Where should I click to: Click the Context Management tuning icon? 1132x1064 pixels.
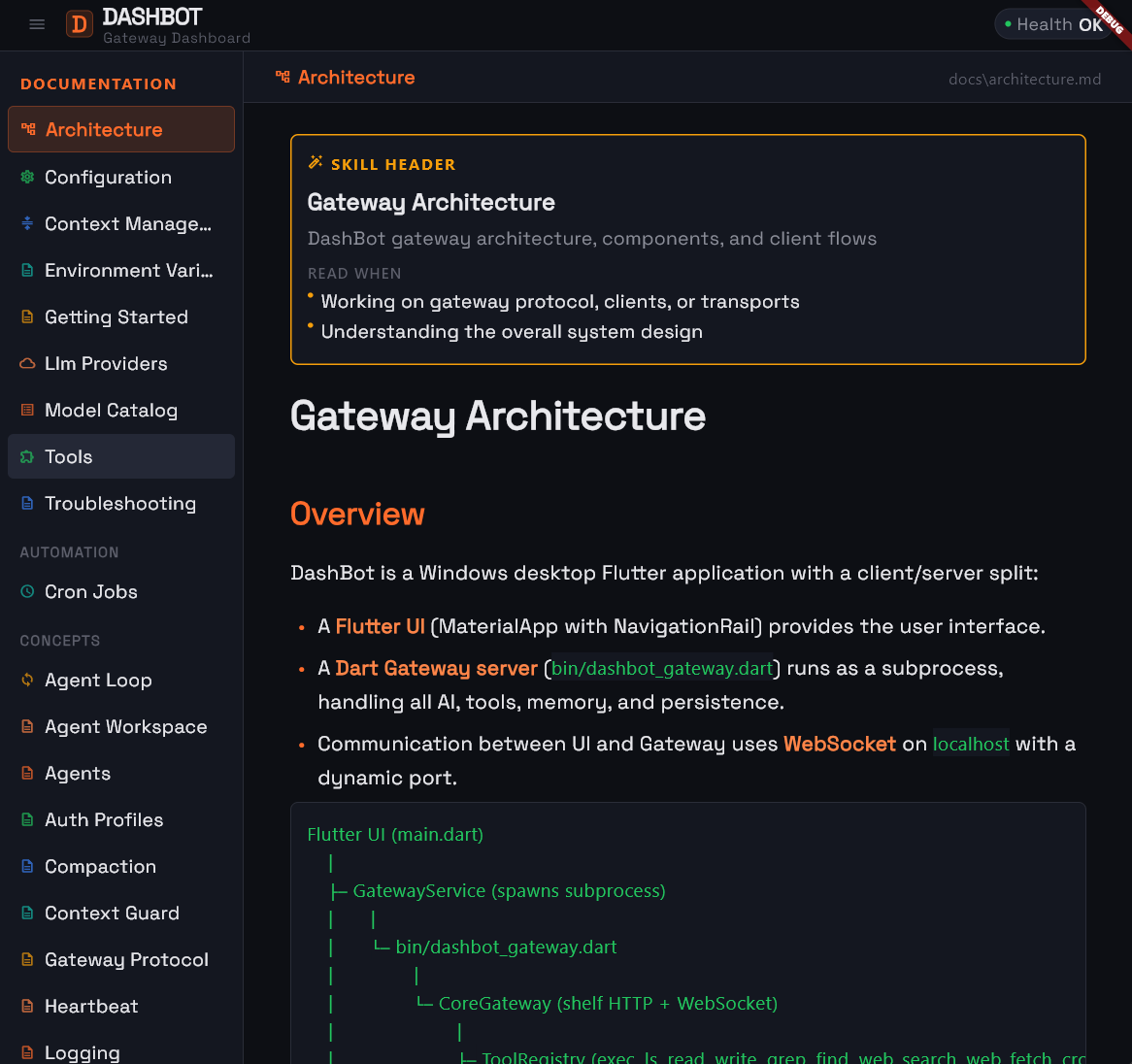click(26, 223)
